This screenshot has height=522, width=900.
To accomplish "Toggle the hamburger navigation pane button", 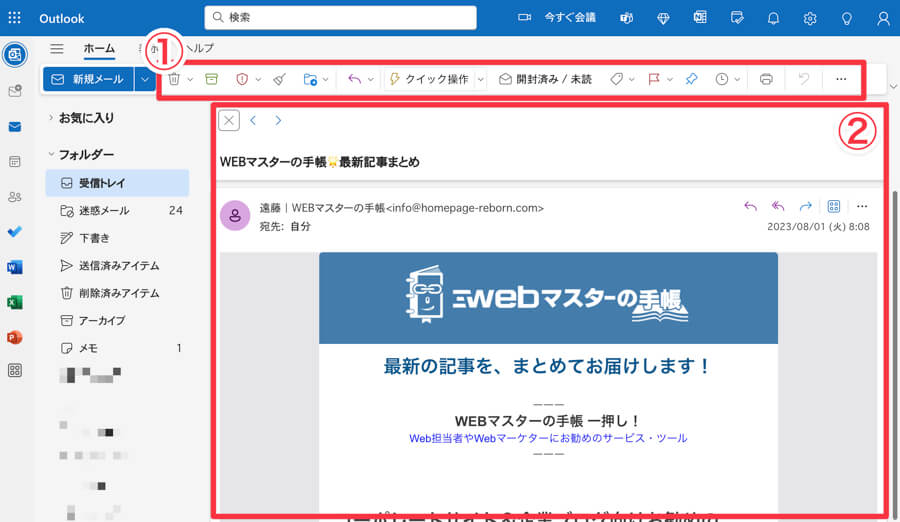I will coord(57,48).
